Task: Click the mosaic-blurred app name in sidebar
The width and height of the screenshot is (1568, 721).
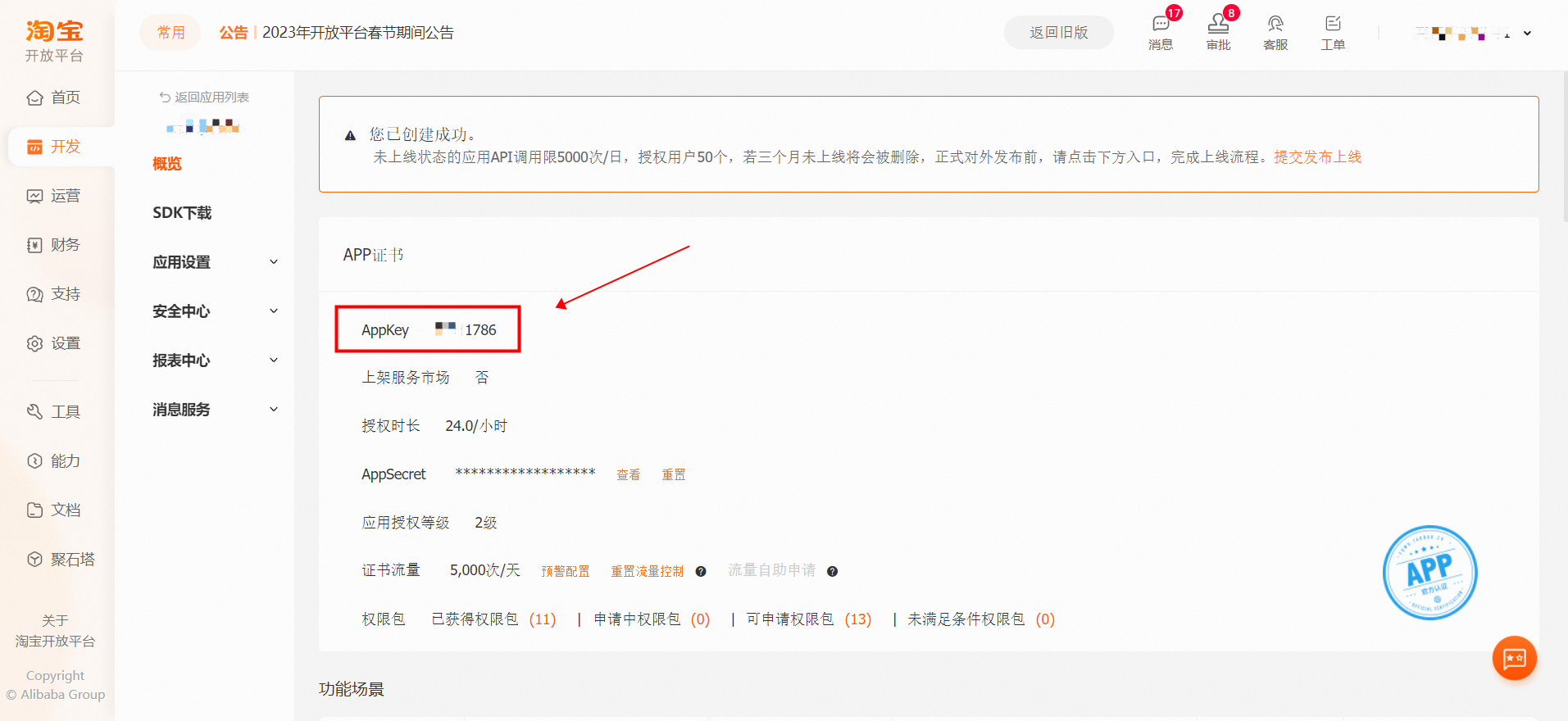Action: pos(203,125)
